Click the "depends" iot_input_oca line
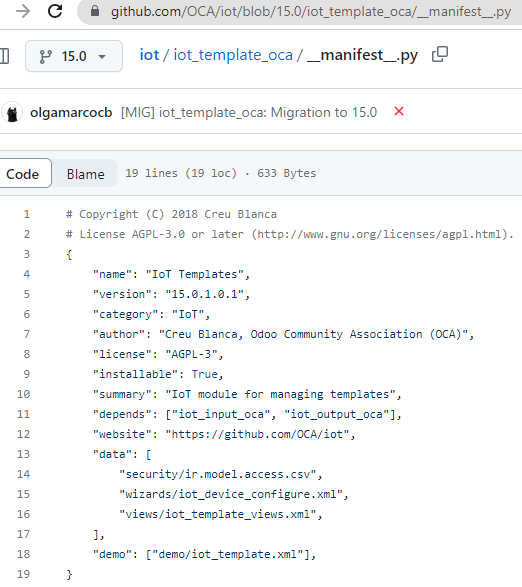 click(247, 414)
